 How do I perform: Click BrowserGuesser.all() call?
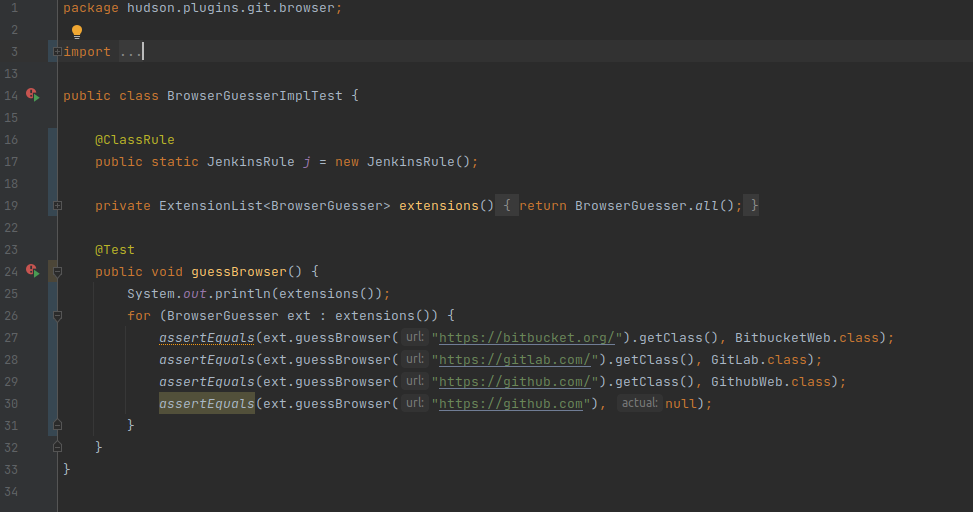pyautogui.click(x=655, y=205)
